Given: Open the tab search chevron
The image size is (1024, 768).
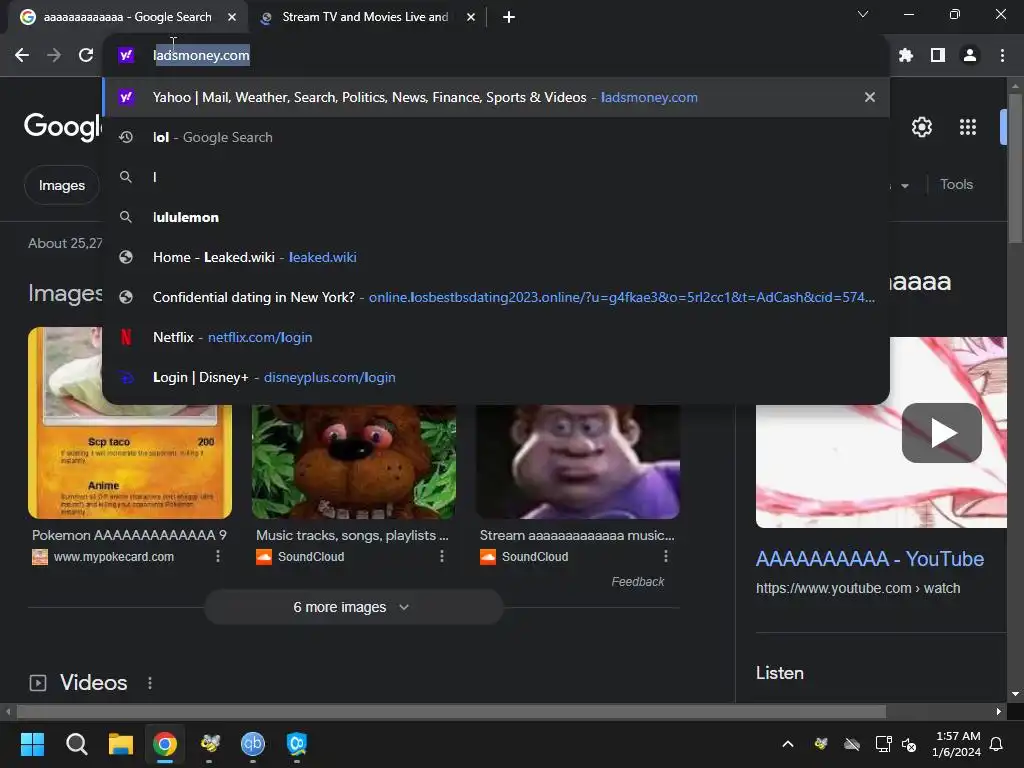Looking at the screenshot, I should (x=863, y=14).
